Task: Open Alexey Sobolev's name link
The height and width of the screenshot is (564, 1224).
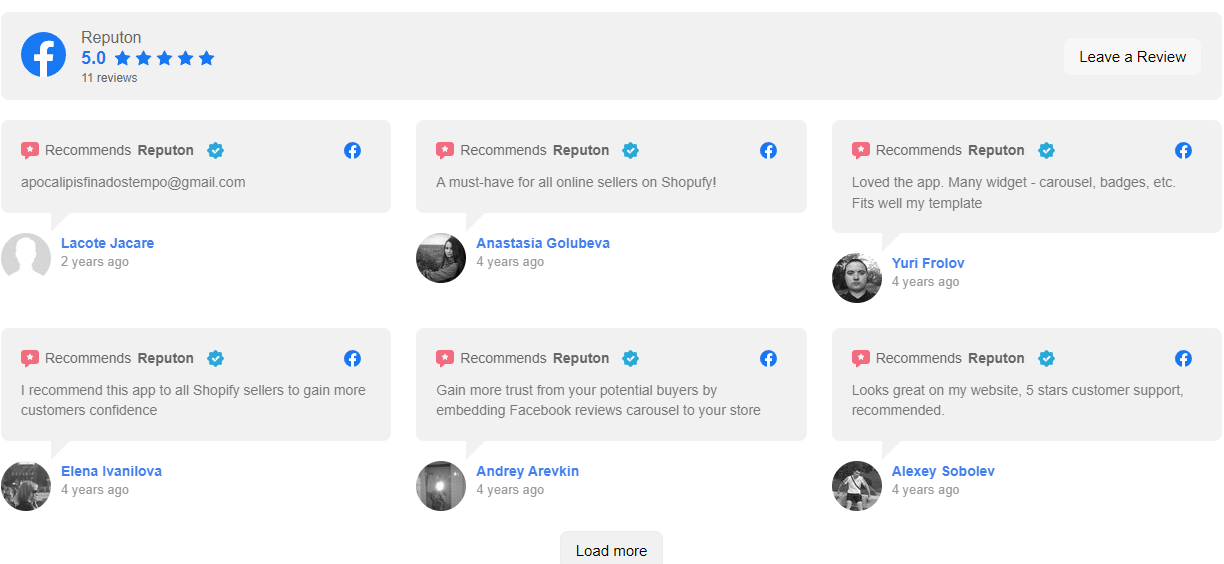Action: coord(943,471)
